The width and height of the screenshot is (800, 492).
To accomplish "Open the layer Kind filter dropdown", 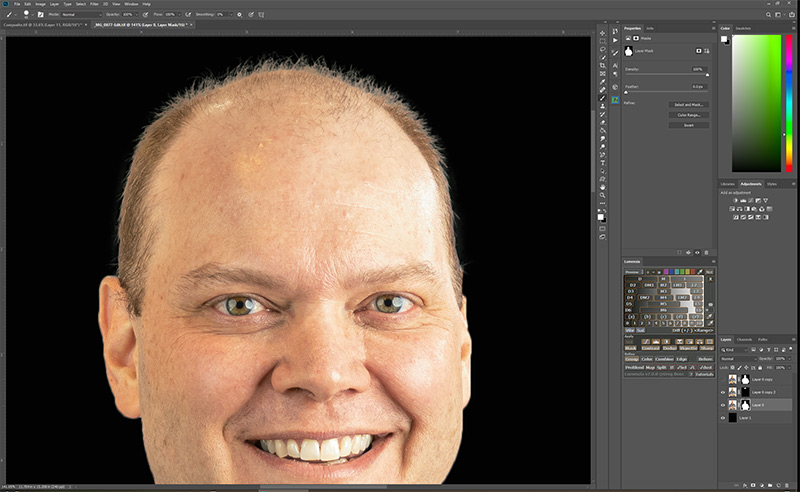I will [x=734, y=350].
